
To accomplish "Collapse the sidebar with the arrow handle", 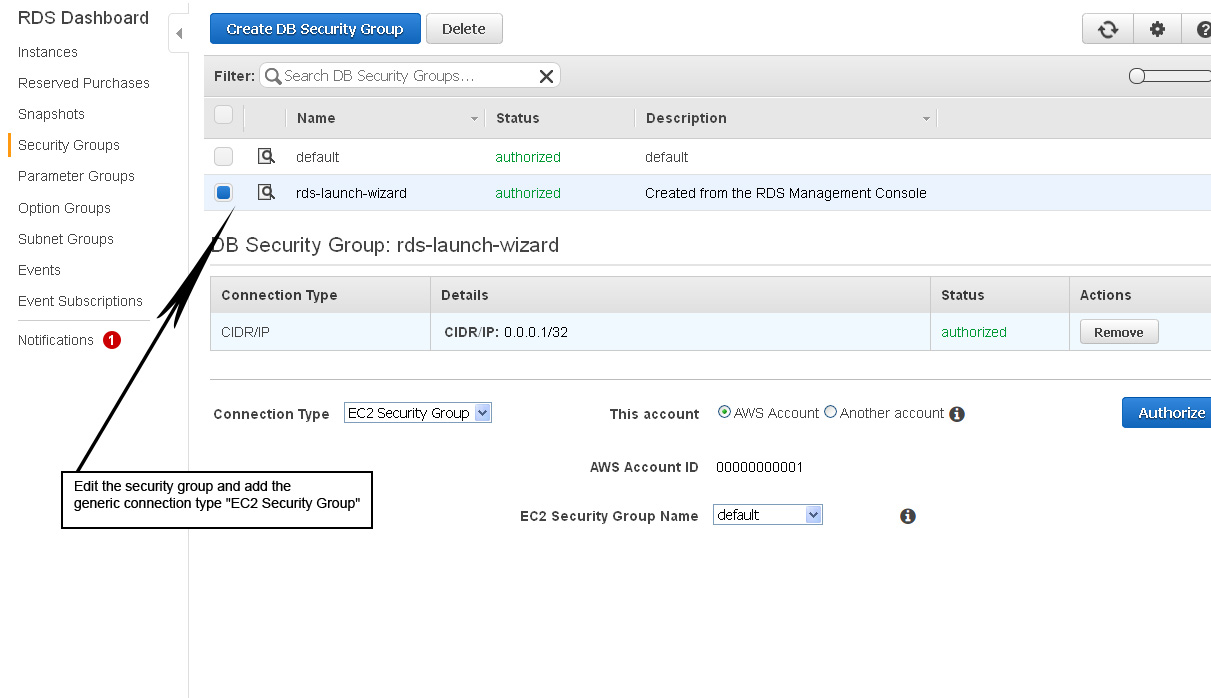I will (179, 33).
